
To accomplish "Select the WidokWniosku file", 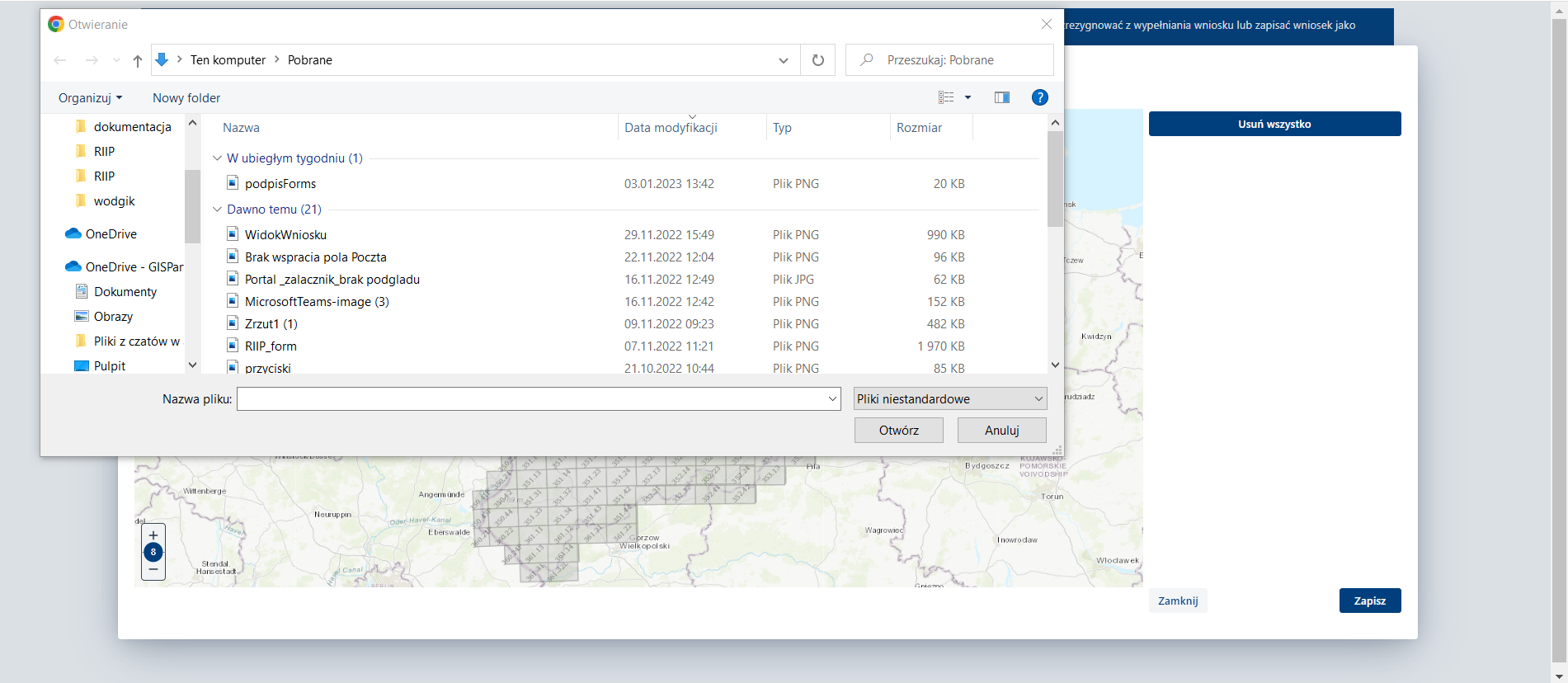I will tap(285, 235).
